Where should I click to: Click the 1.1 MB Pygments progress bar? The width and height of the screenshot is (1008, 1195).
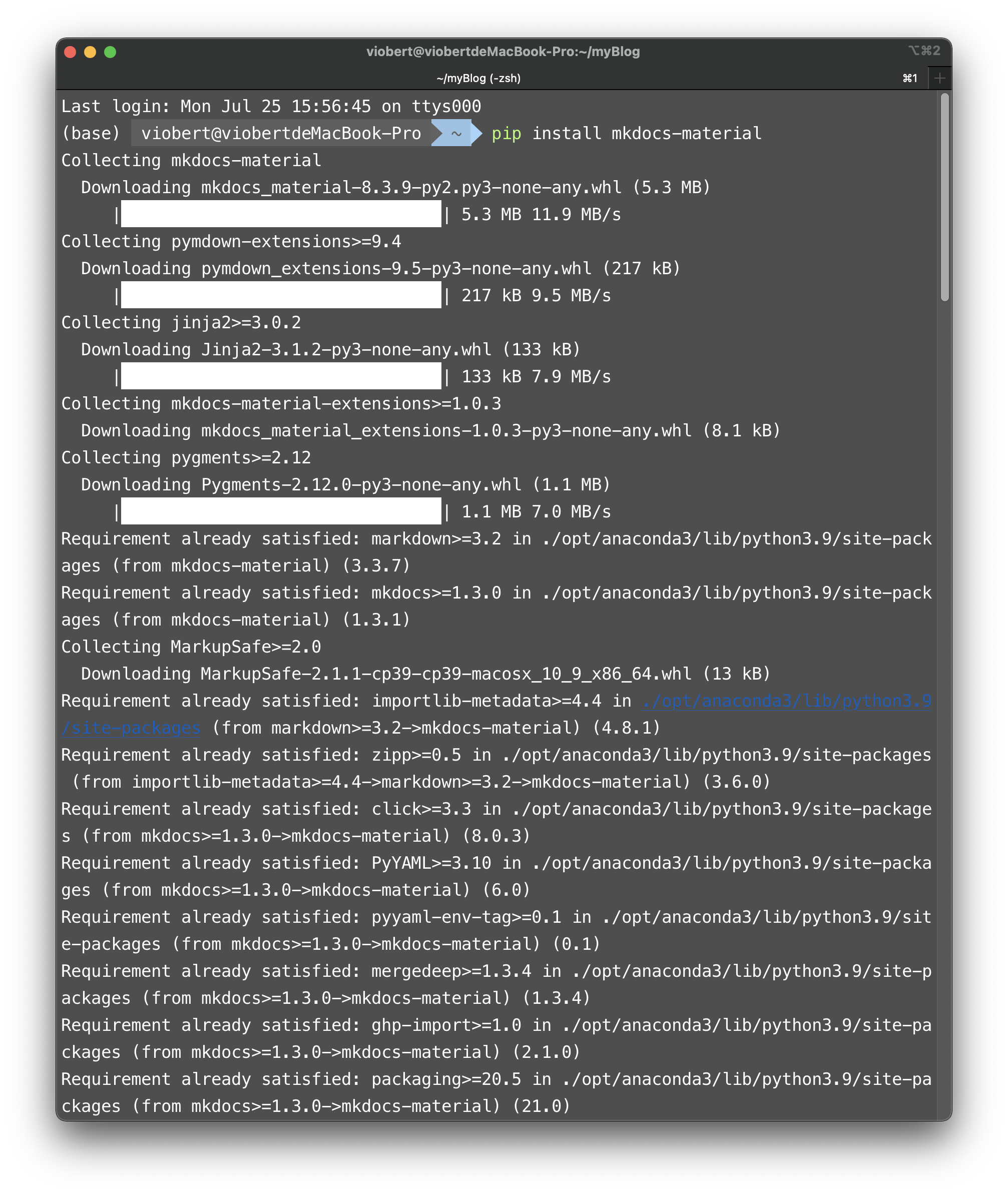(281, 511)
